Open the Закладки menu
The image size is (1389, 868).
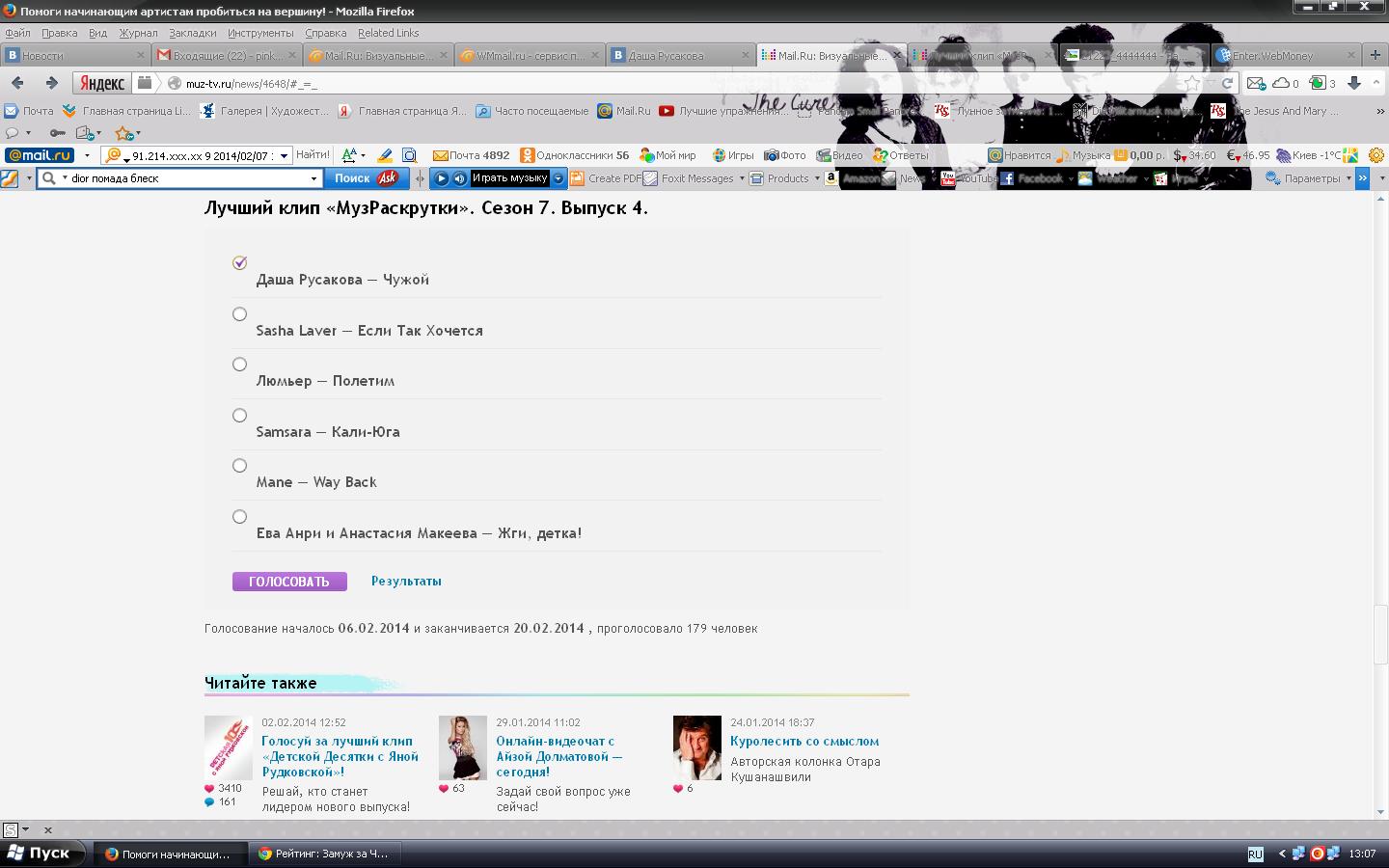(192, 33)
